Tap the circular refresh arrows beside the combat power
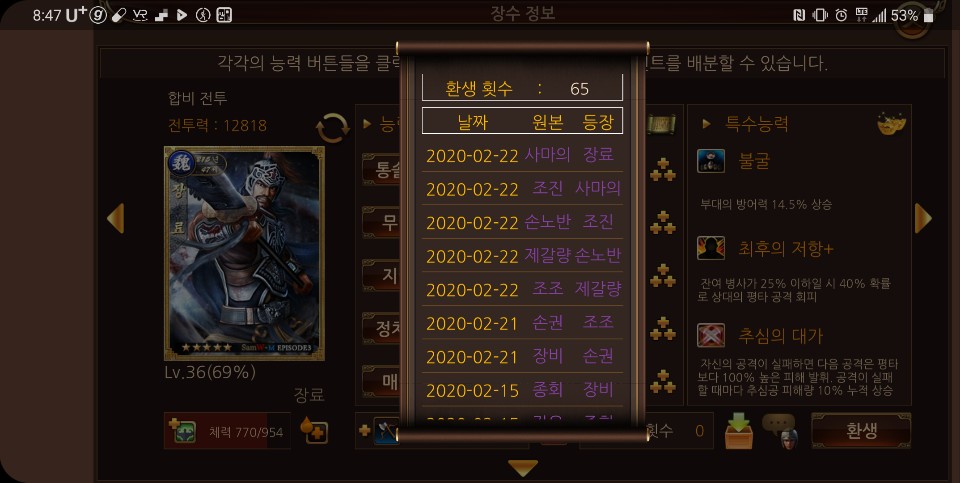 [332, 128]
